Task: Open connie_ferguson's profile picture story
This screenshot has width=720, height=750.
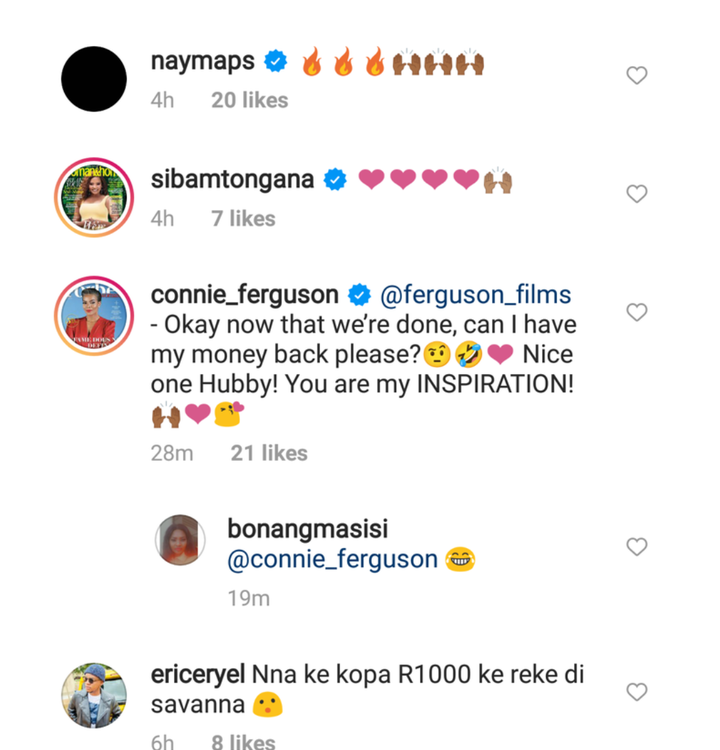Action: [94, 316]
